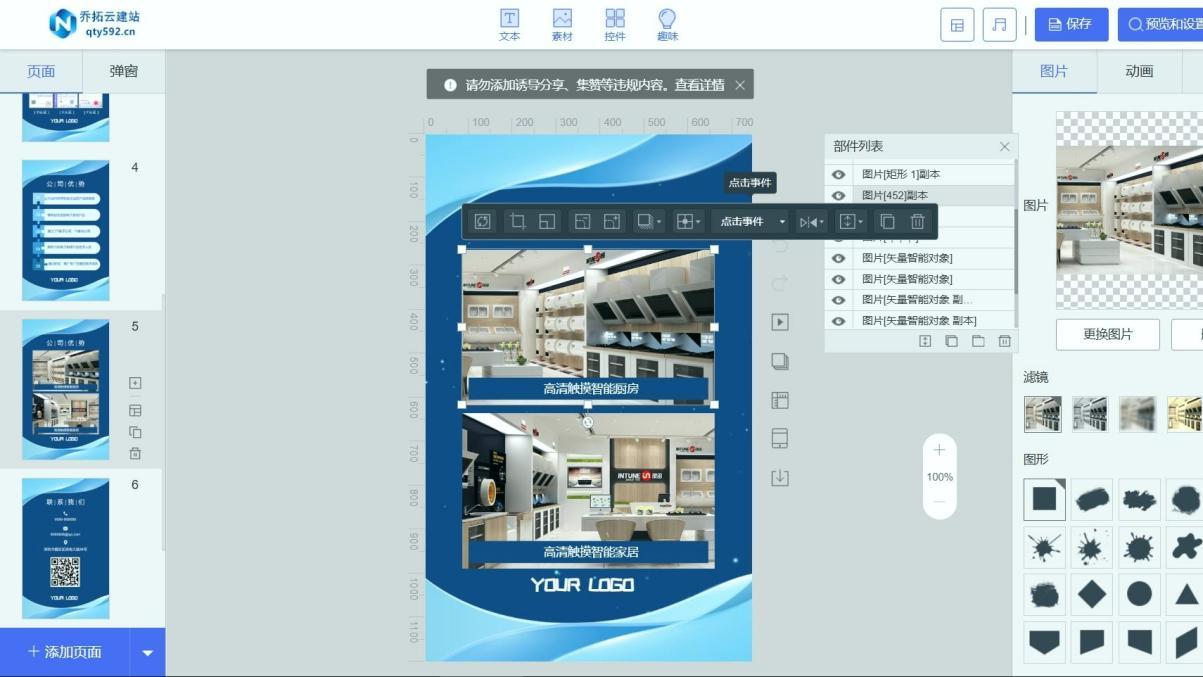The height and width of the screenshot is (677, 1203).
Task: Toggle eye of 图片[矢量智能对象 副… row
Action: pyautogui.click(x=838, y=300)
